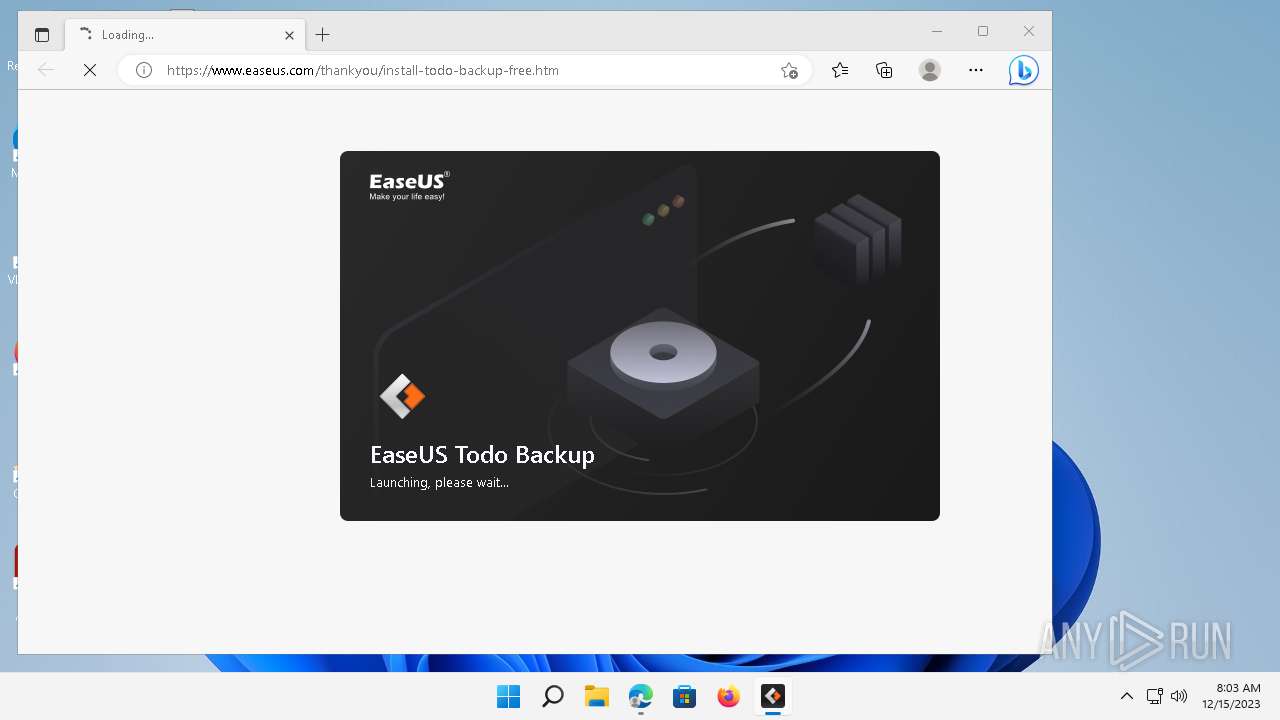
Task: Show hidden system tray icons
Action: point(1126,696)
